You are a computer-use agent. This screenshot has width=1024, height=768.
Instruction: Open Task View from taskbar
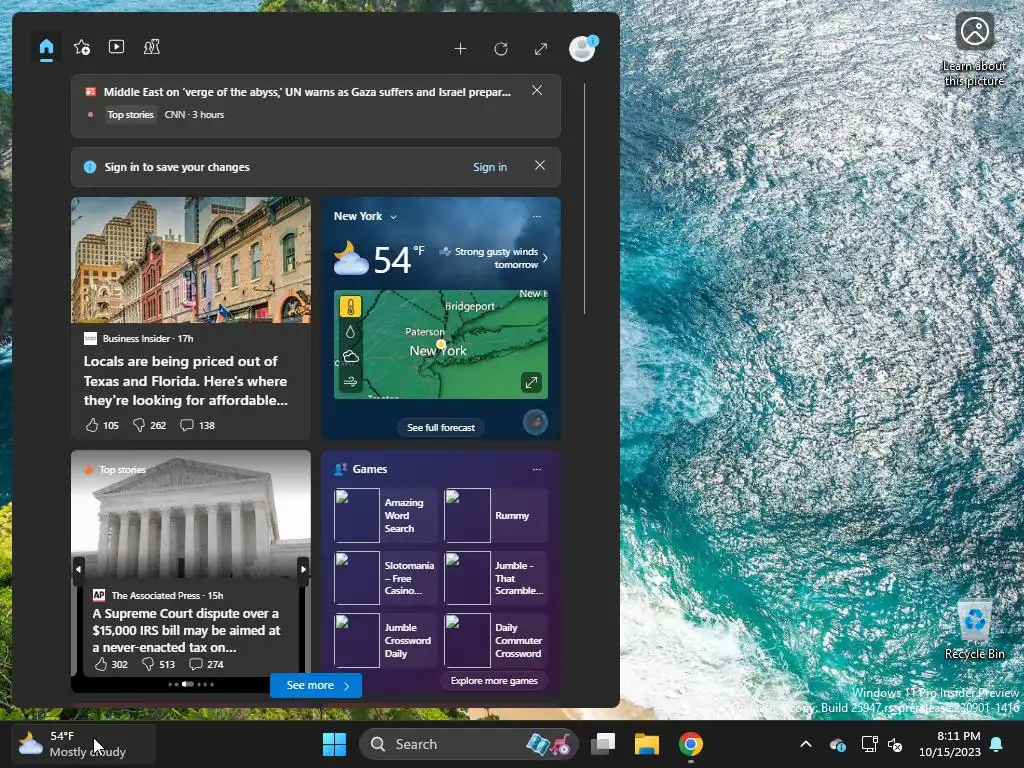603,744
